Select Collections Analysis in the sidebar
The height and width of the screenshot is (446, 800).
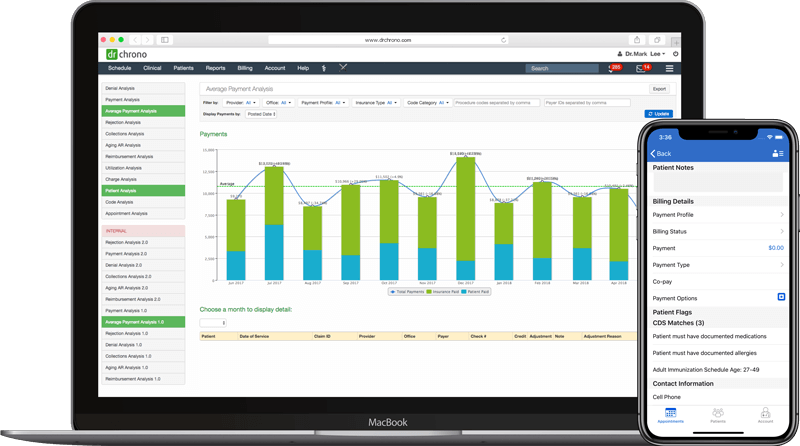143,134
